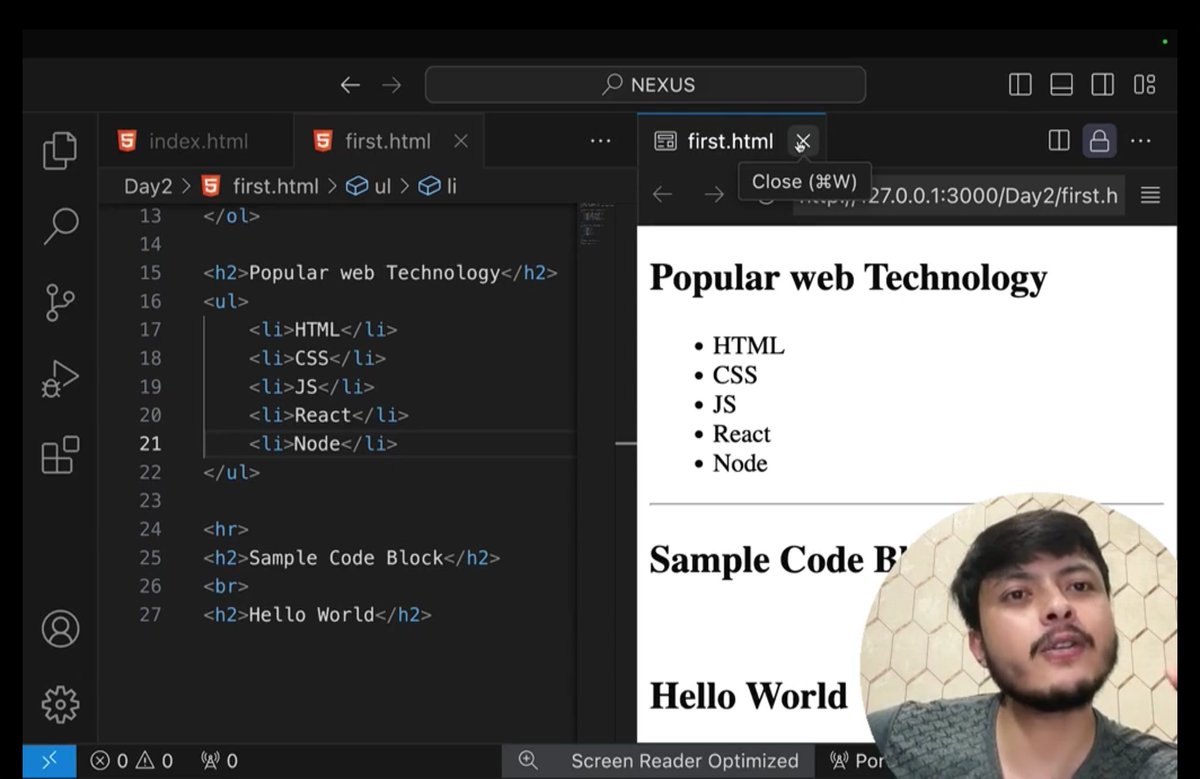
Task: Select li breadcrumb element
Action: [x=438, y=186]
